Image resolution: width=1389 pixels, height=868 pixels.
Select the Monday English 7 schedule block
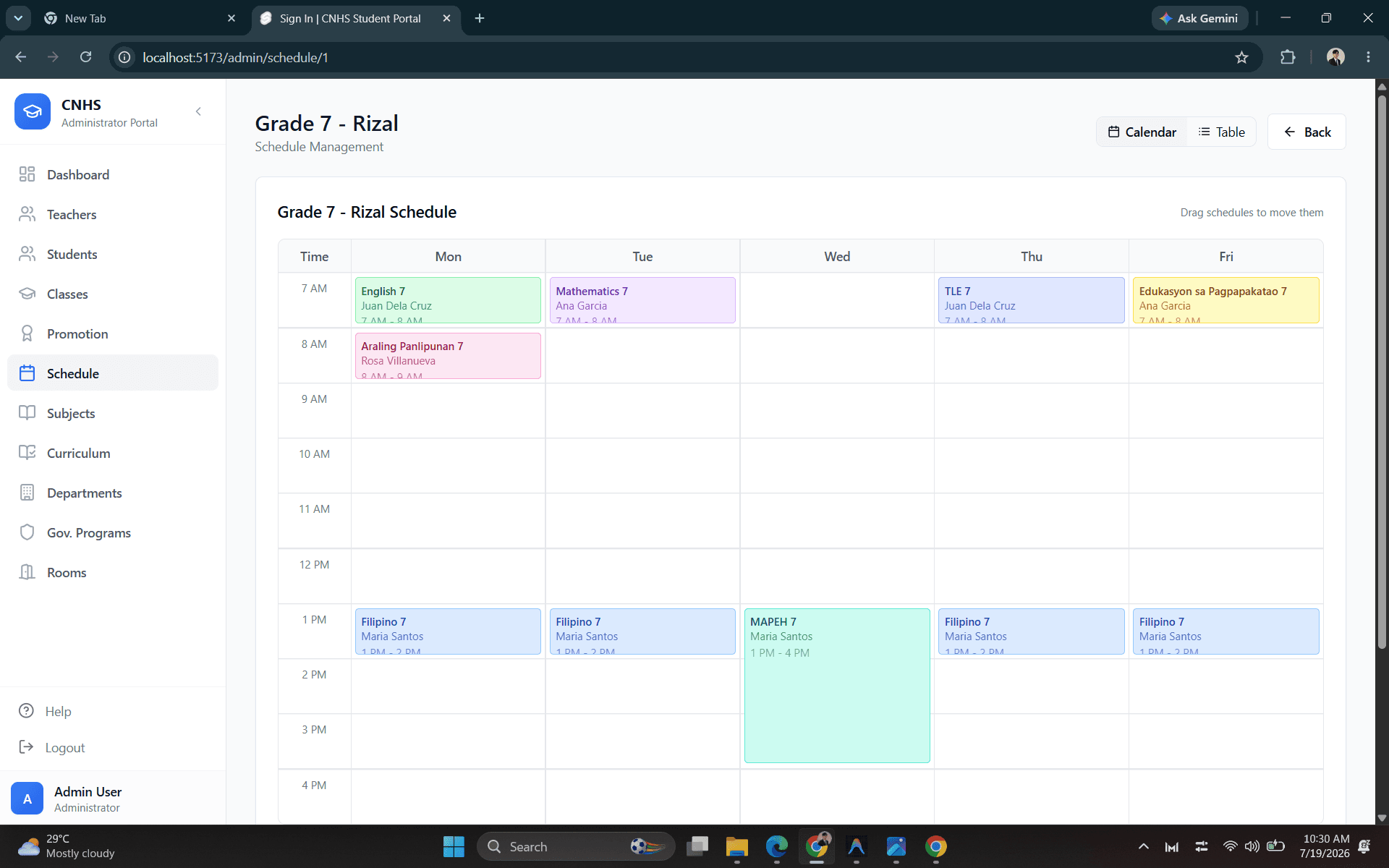pos(448,300)
